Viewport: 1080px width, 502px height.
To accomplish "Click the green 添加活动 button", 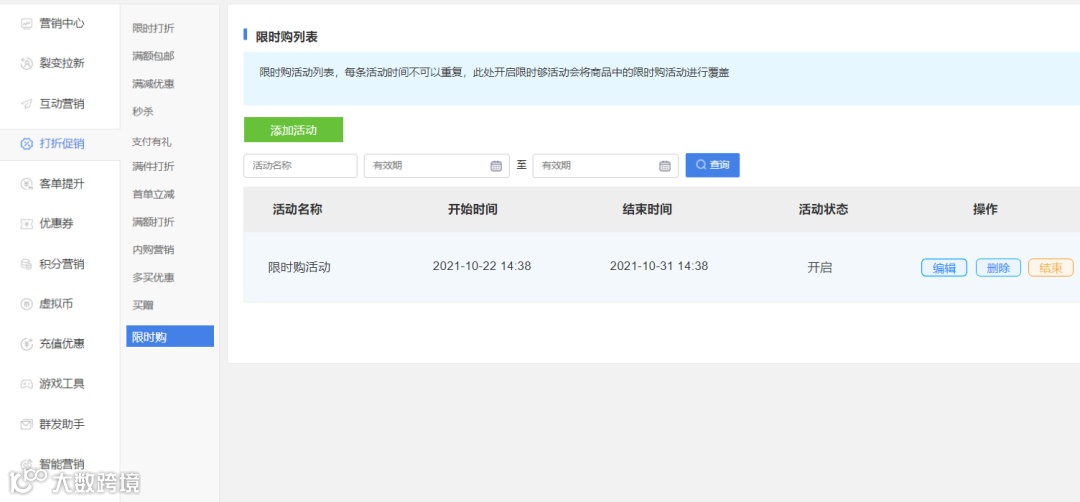I will (x=293, y=130).
